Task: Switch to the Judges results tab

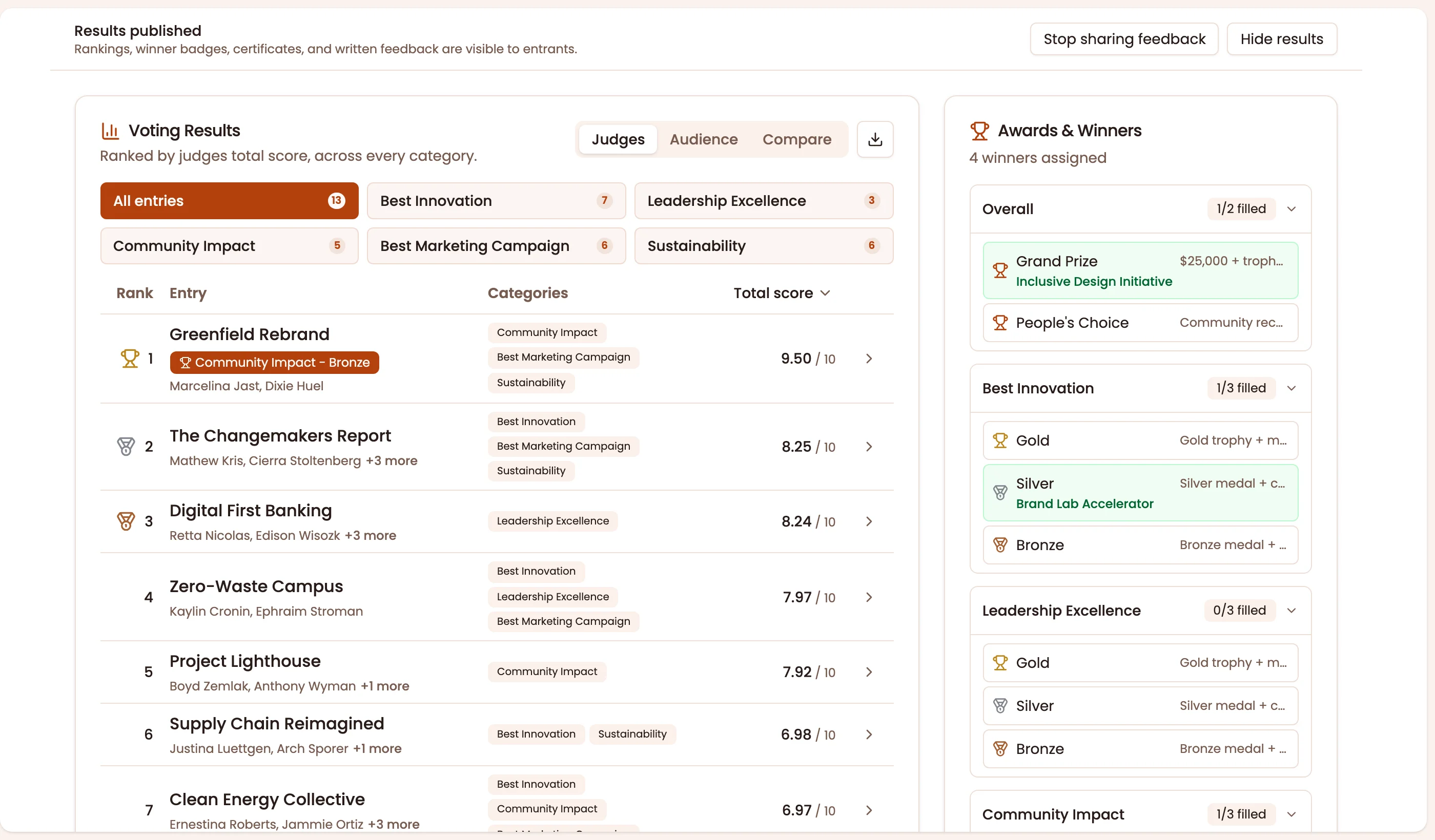Action: pos(618,139)
